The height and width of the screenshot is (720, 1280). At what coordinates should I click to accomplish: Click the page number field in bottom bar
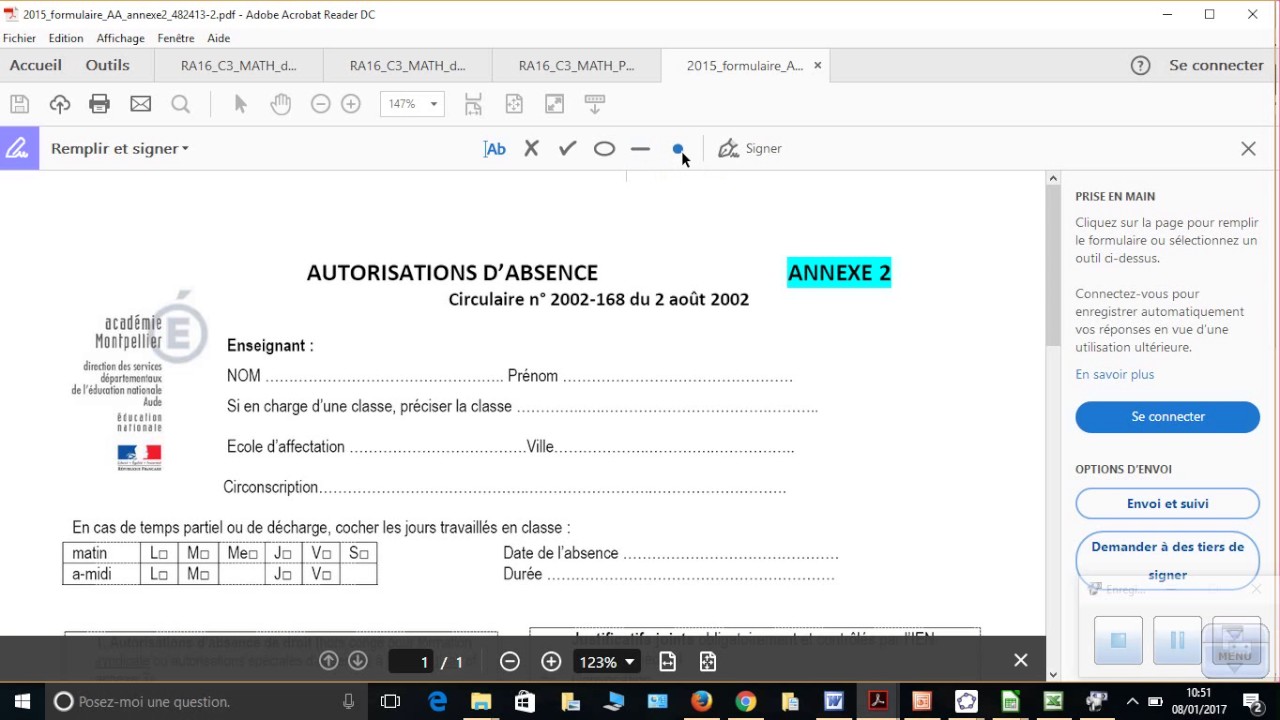point(424,662)
